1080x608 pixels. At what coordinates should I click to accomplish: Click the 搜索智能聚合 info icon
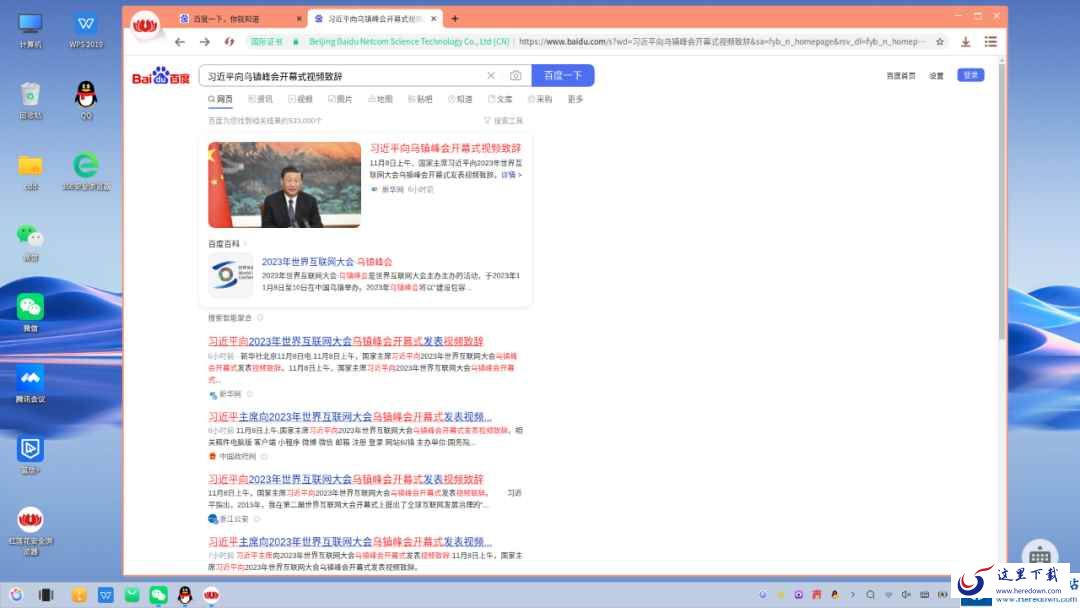tap(260, 318)
